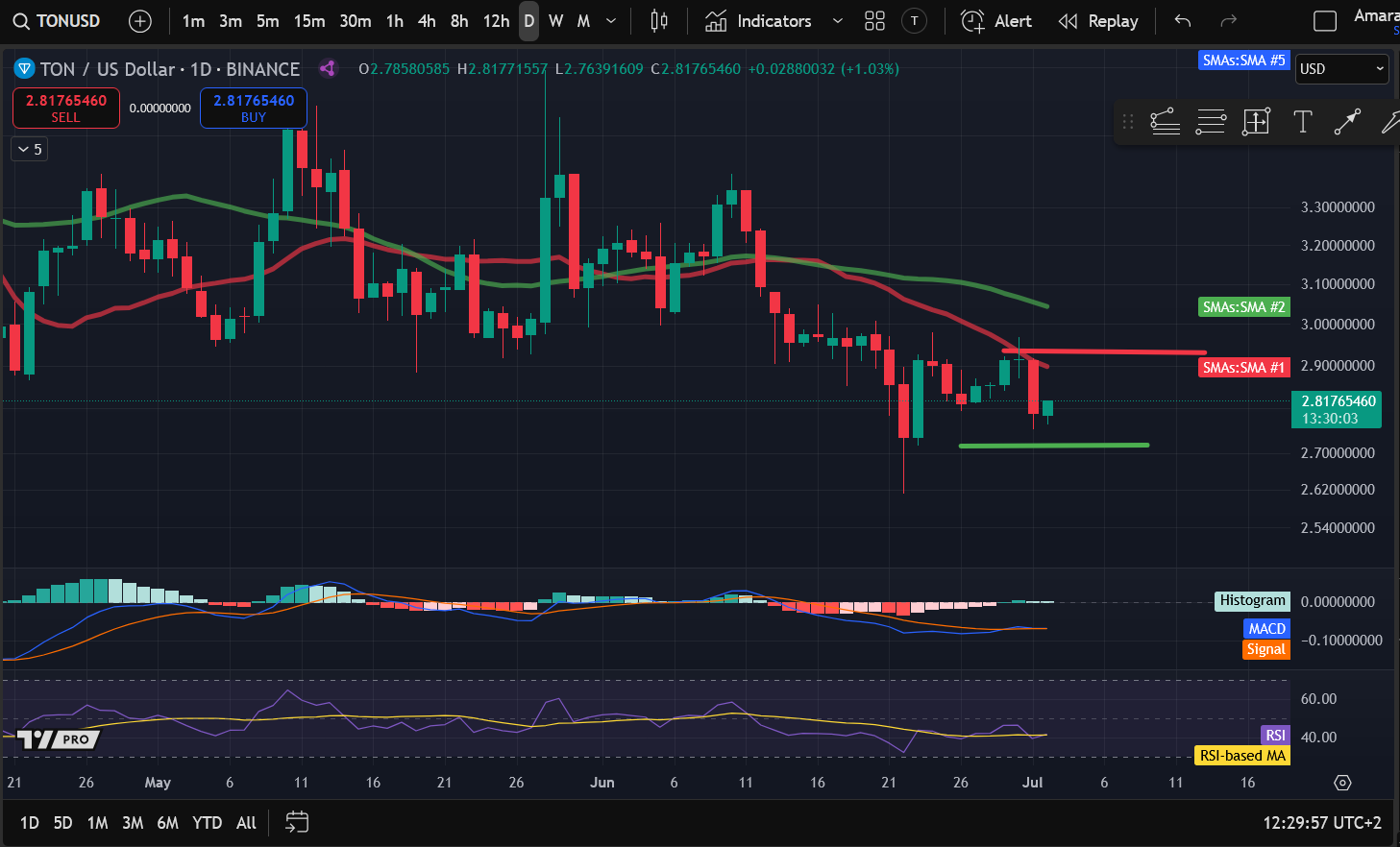The width and height of the screenshot is (1400, 847).
Task: Select red horizontal resistance line on chart
Action: coord(1105,351)
